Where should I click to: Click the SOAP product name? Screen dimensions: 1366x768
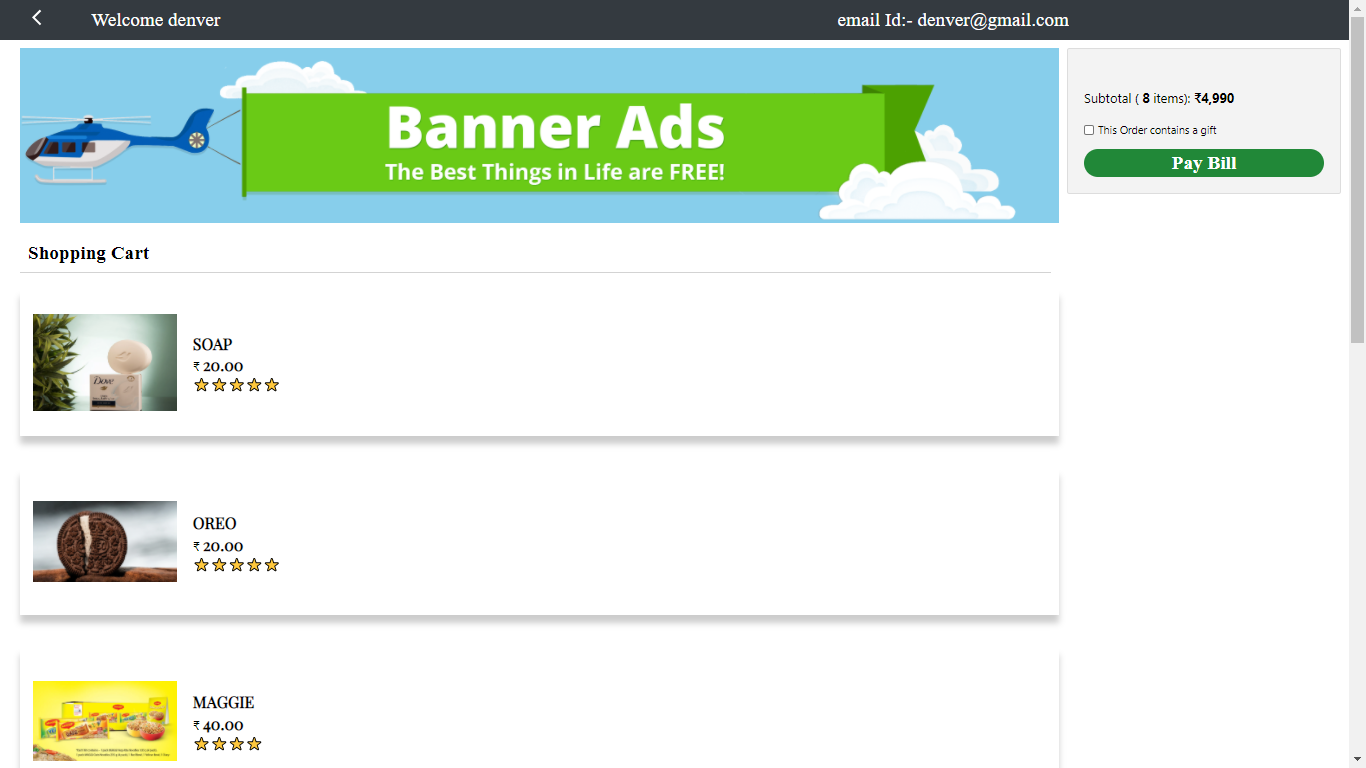[212, 345]
